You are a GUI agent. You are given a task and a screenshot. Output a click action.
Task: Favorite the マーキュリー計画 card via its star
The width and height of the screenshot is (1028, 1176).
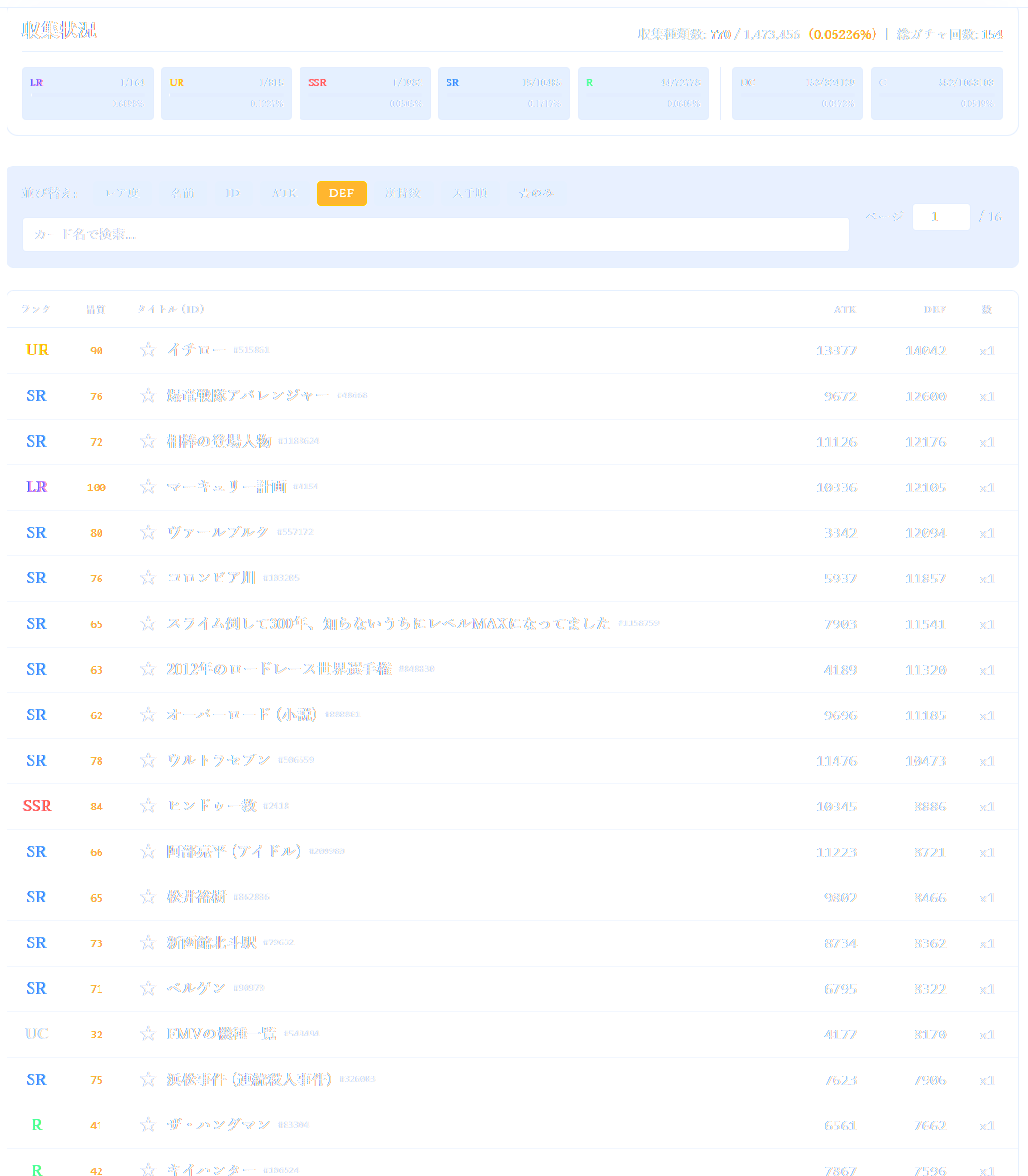click(x=147, y=487)
